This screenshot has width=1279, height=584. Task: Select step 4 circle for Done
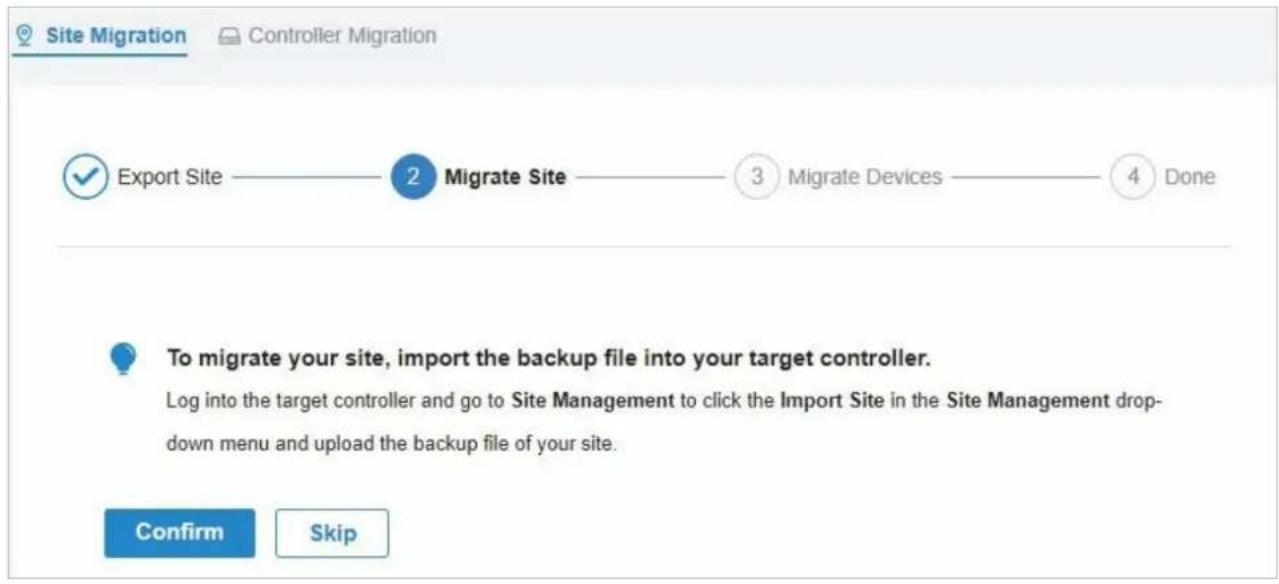pyautogui.click(x=1133, y=178)
